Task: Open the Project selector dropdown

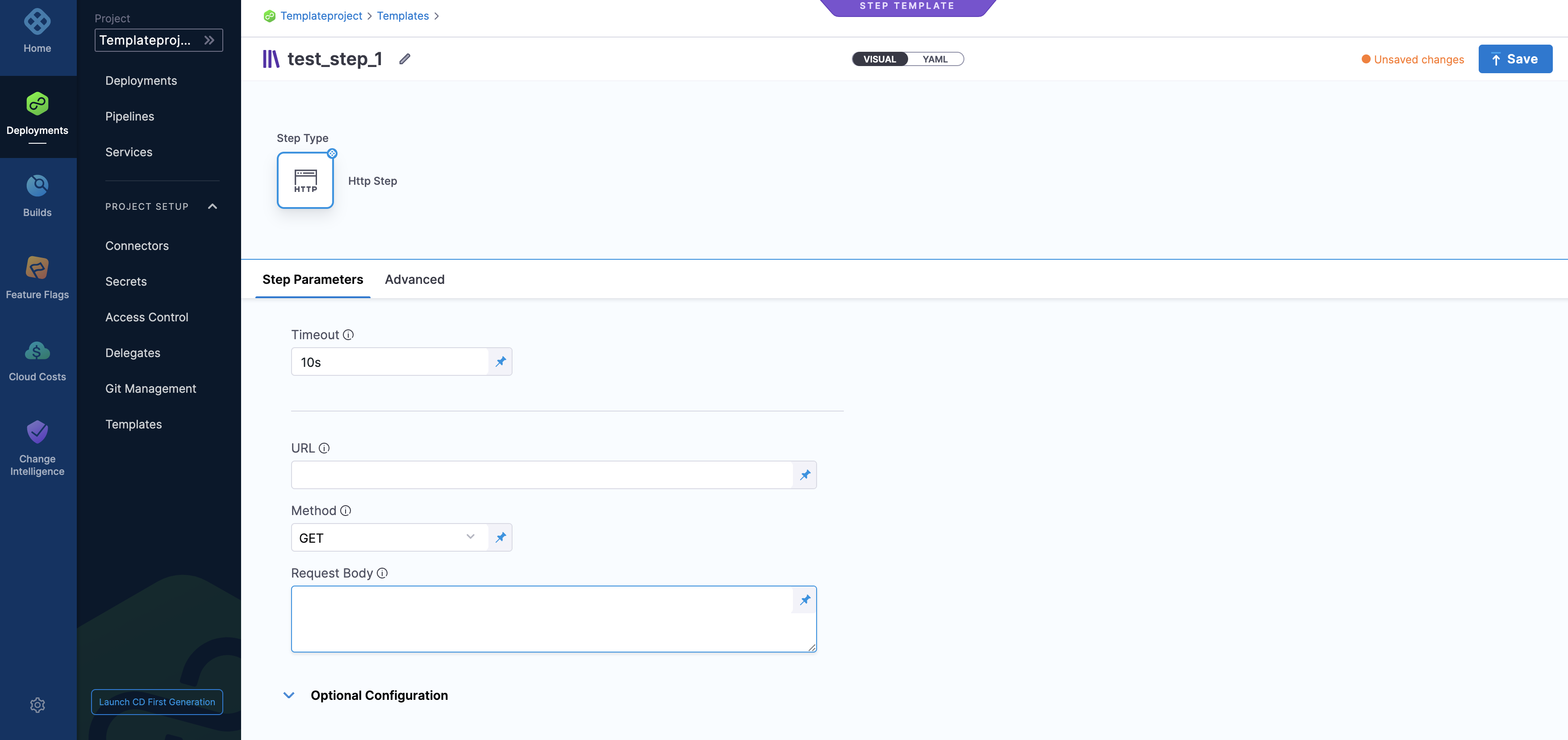Action: tap(159, 40)
